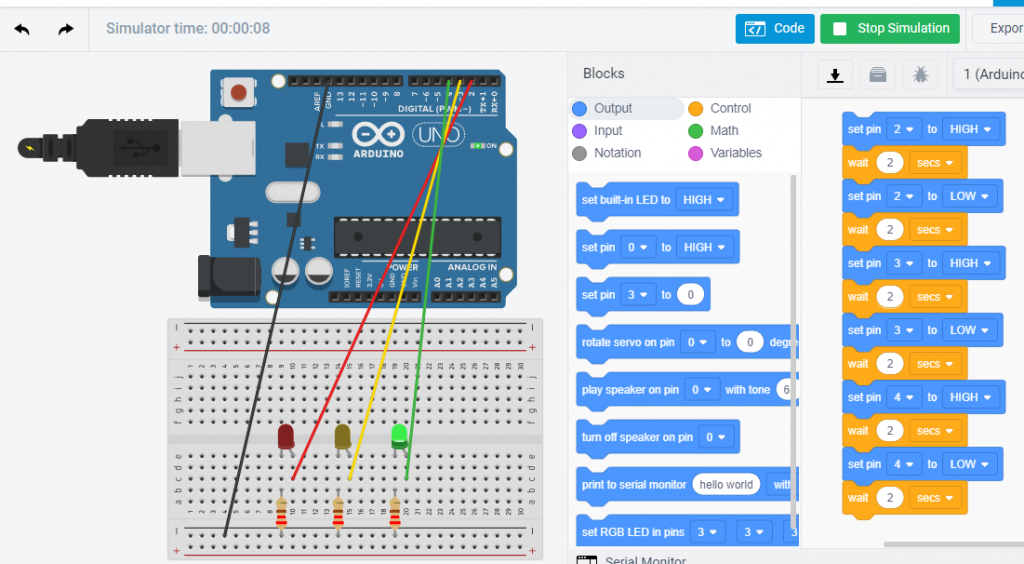Click the Code button

pyautogui.click(x=775, y=29)
